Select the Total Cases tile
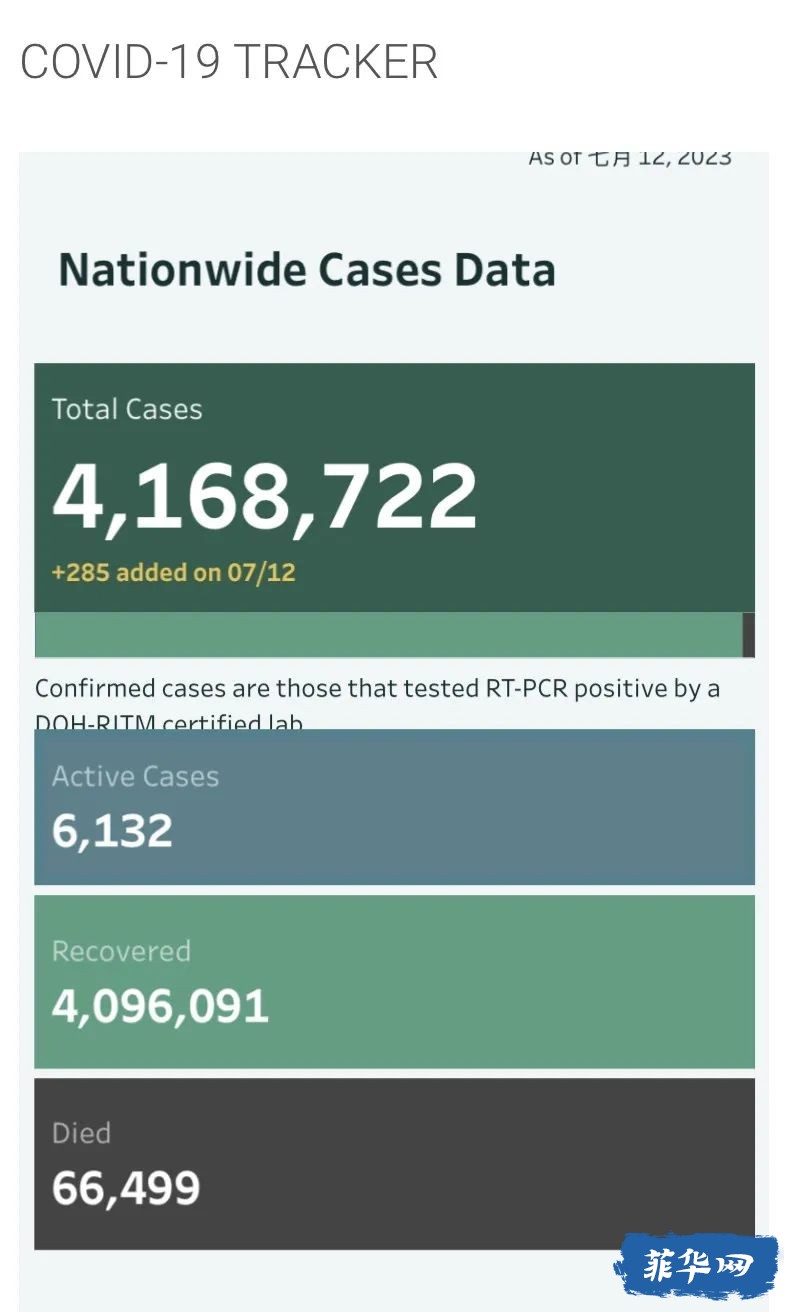The image size is (789, 1312). pyautogui.click(x=394, y=488)
